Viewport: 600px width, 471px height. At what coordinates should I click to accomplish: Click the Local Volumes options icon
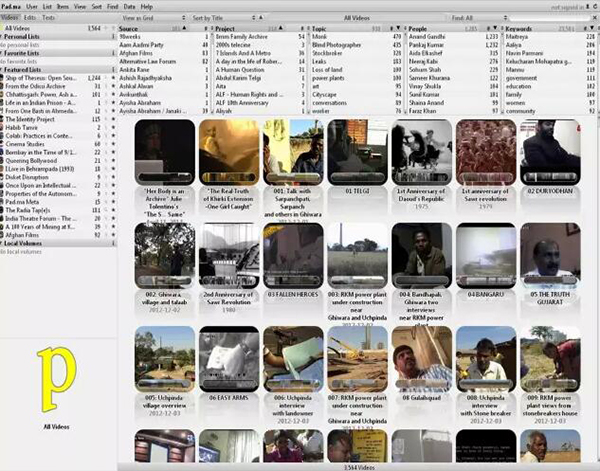(x=113, y=243)
